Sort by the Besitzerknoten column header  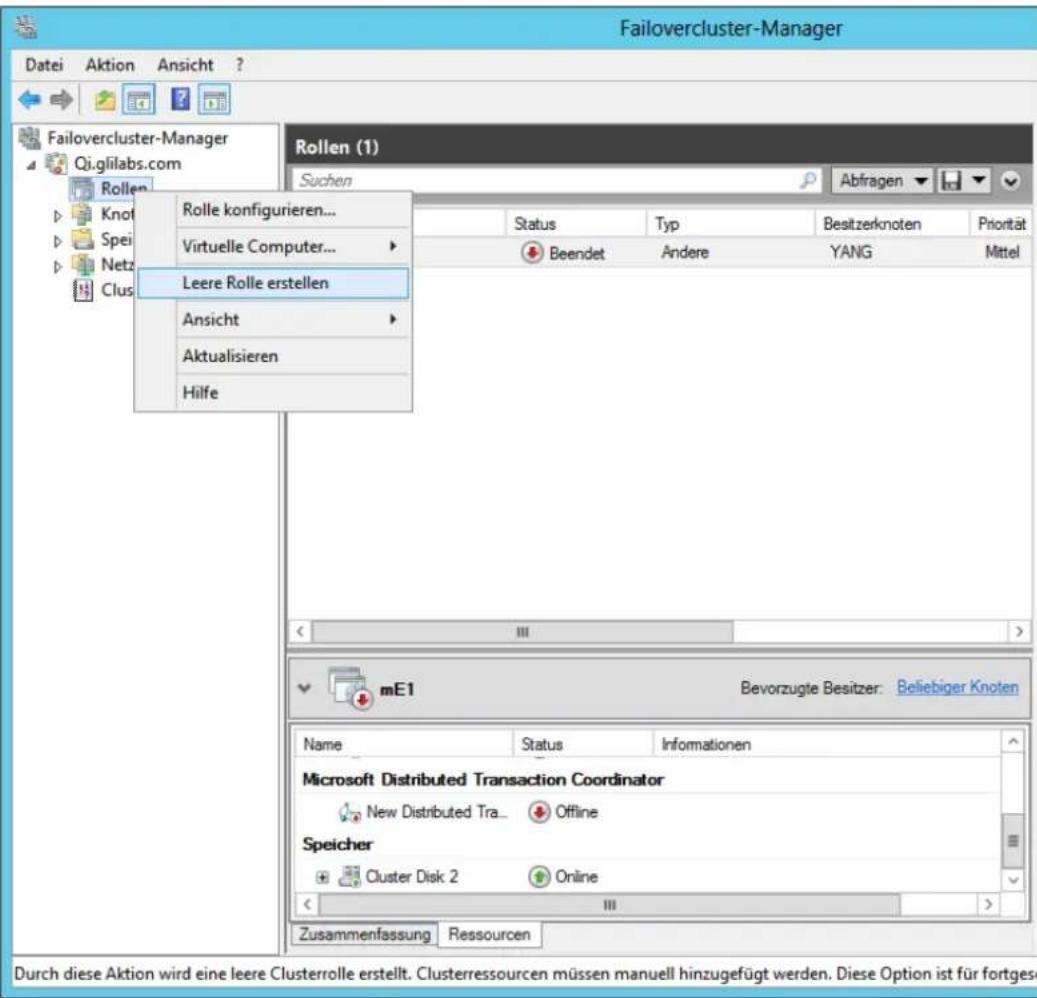[x=892, y=224]
